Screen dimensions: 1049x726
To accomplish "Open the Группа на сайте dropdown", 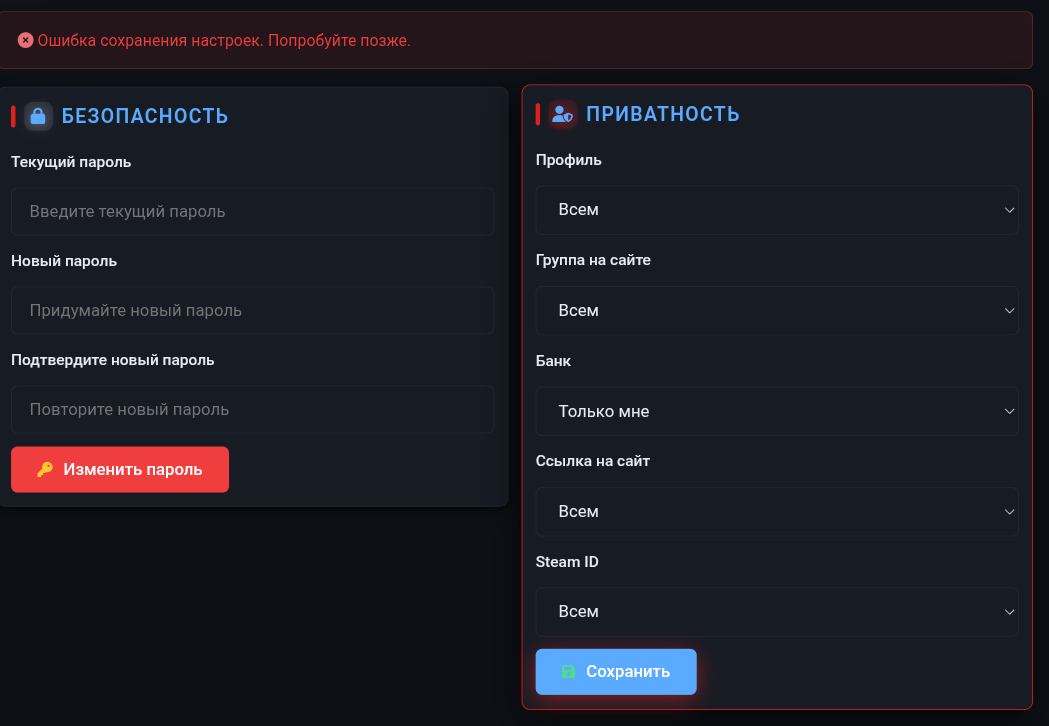I will pyautogui.click(x=777, y=310).
